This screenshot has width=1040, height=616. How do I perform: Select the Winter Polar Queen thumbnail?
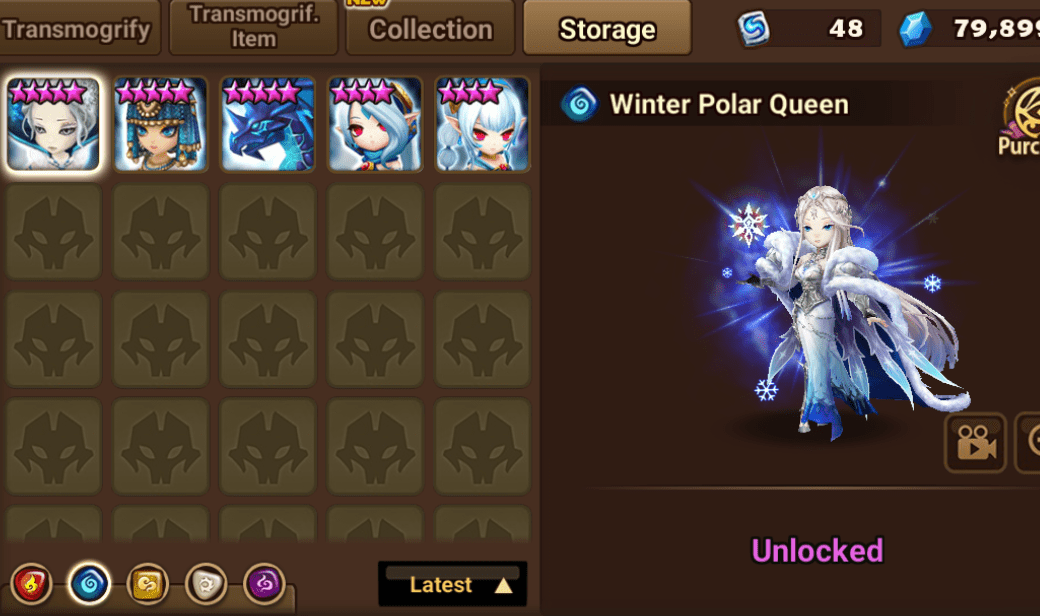(53, 124)
